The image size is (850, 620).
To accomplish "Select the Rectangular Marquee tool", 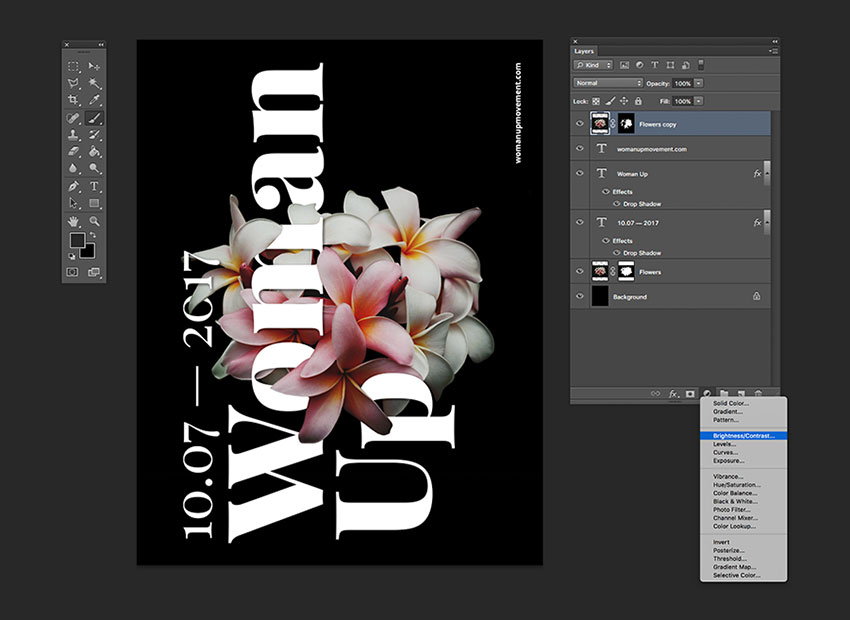I will click(73, 66).
